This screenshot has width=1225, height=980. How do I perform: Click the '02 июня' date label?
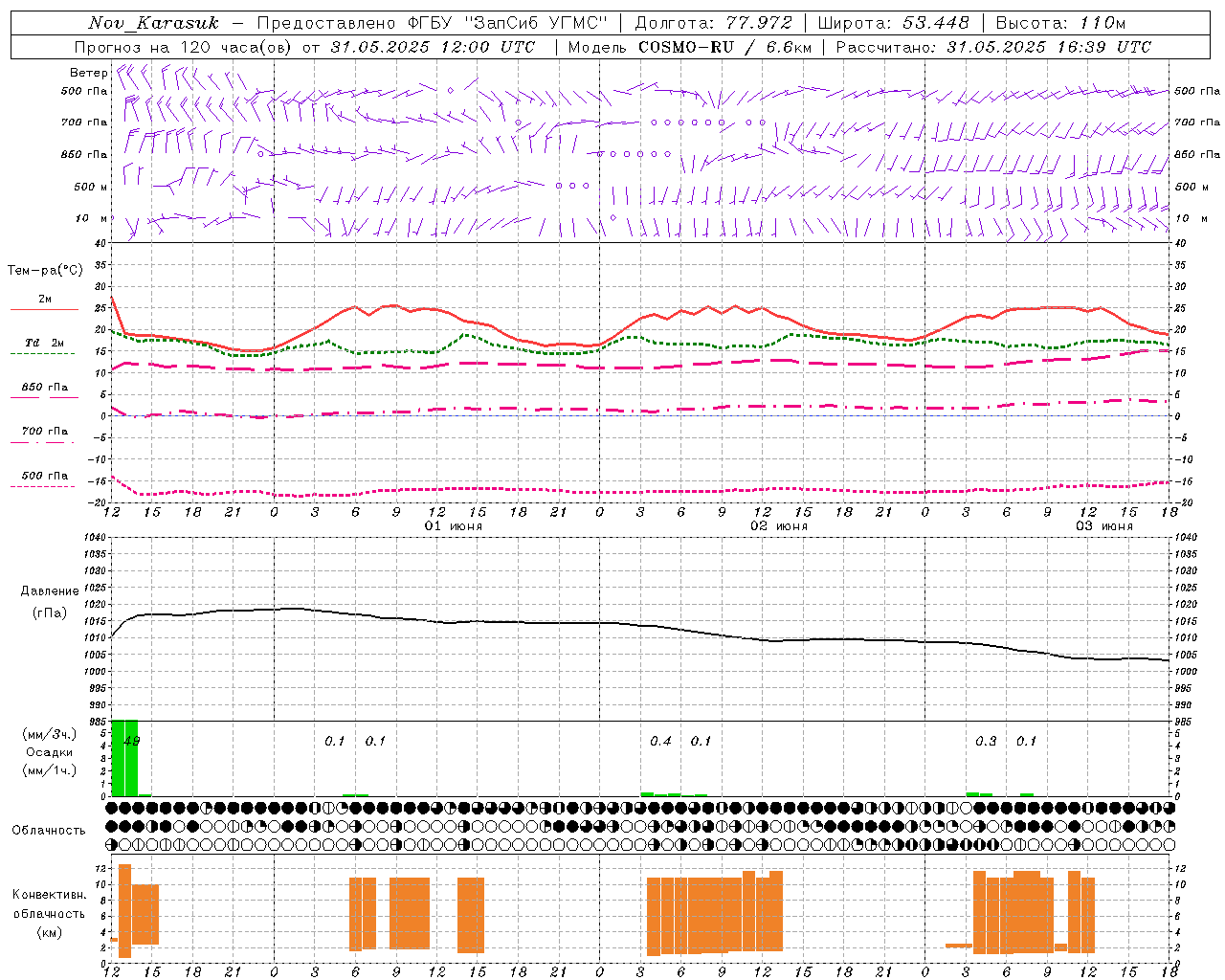pyautogui.click(x=778, y=526)
